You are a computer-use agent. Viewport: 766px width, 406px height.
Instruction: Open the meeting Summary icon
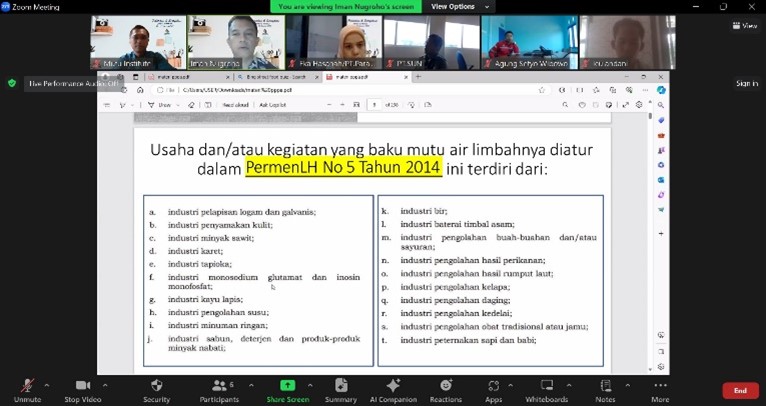(x=341, y=386)
